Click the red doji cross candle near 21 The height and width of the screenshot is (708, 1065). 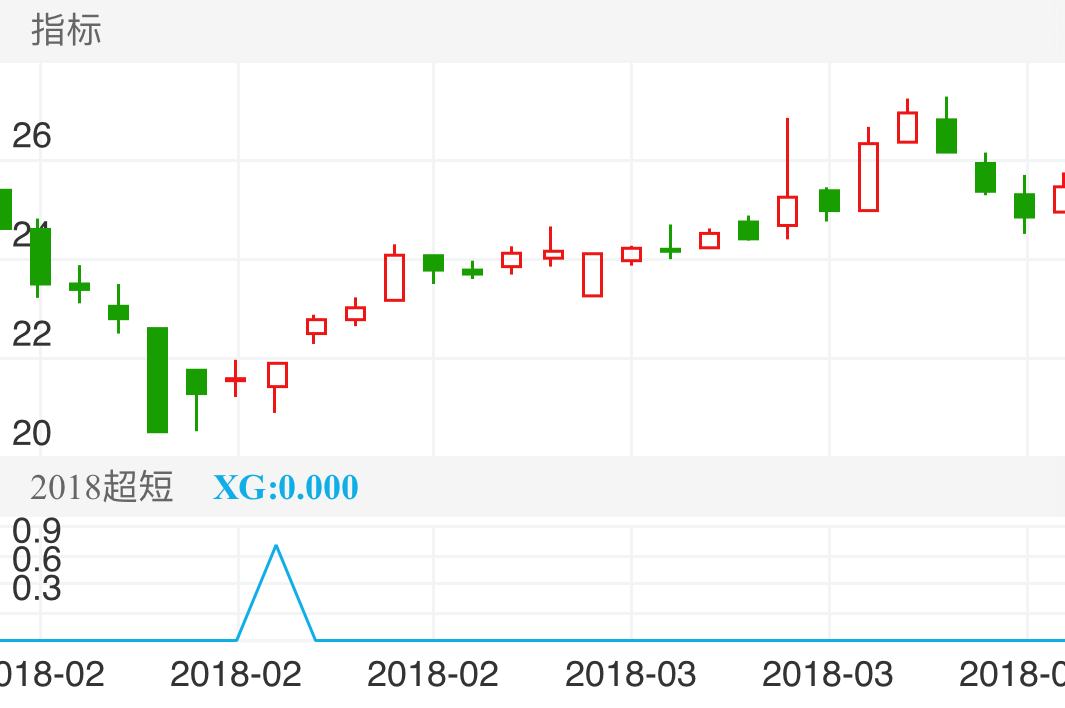[x=236, y=379]
